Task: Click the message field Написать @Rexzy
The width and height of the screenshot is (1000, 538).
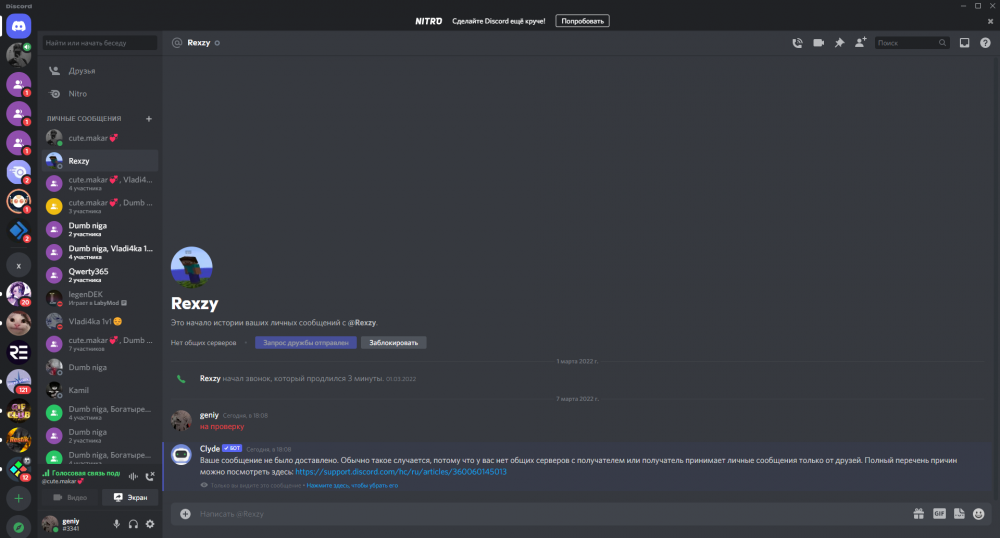Action: click(548, 514)
